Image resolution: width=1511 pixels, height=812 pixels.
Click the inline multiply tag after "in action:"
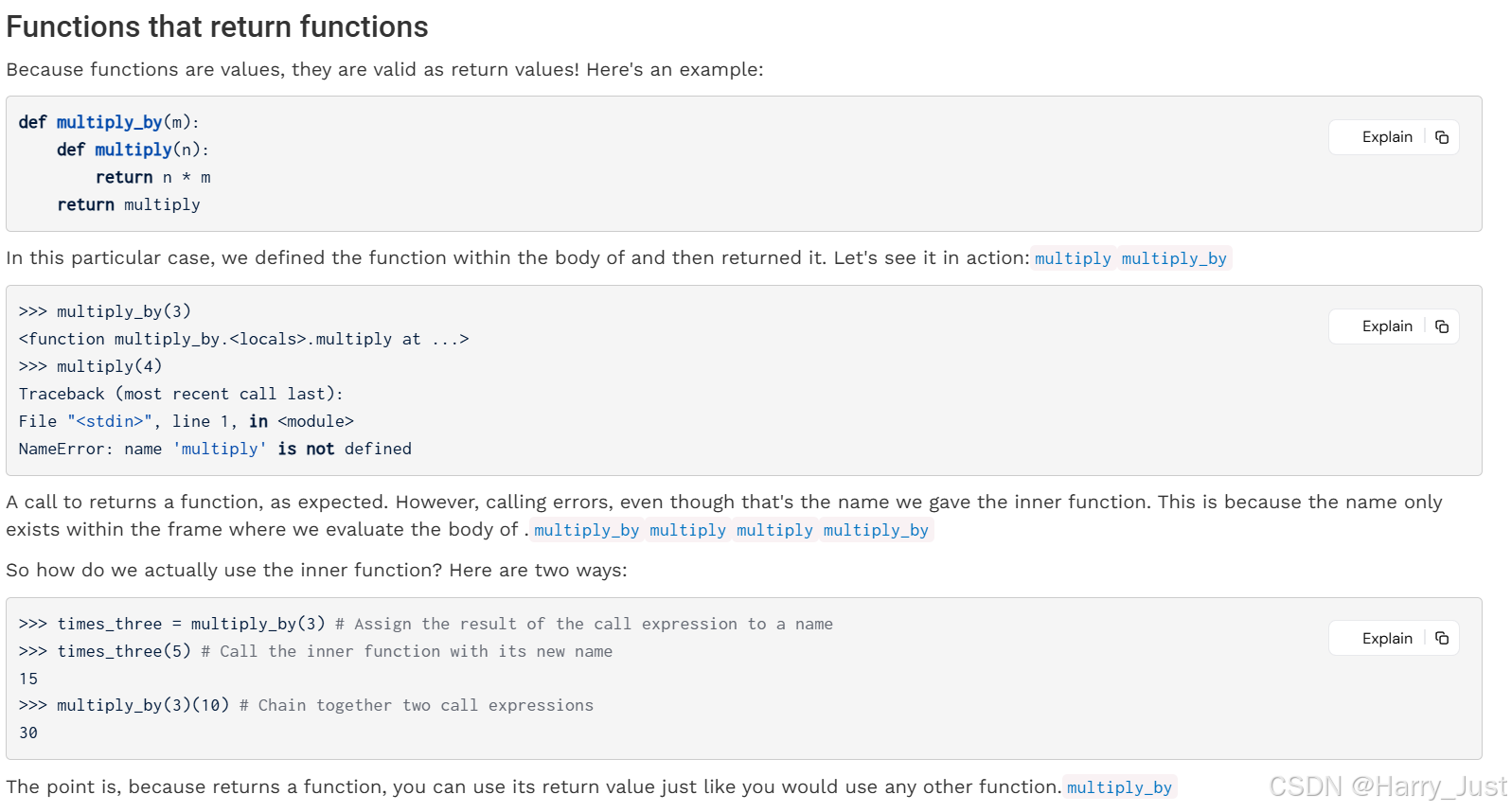[x=1073, y=258]
